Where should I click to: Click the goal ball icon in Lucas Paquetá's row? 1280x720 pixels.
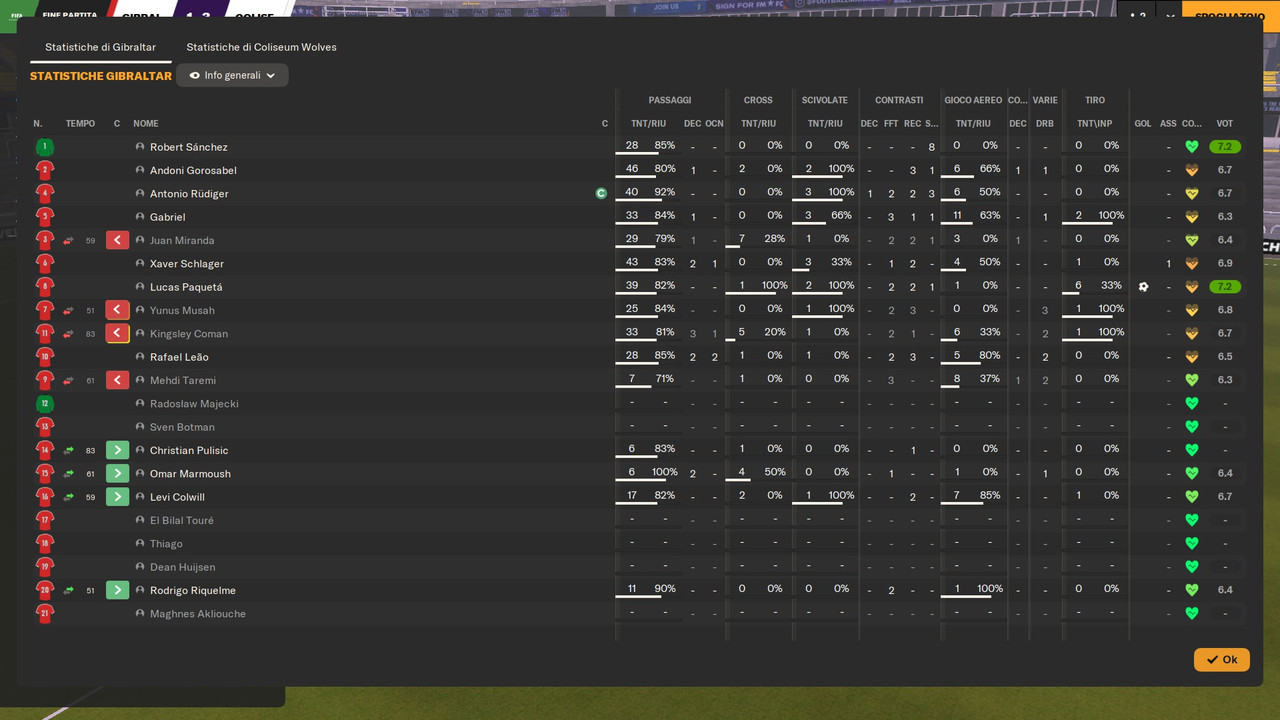1143,287
